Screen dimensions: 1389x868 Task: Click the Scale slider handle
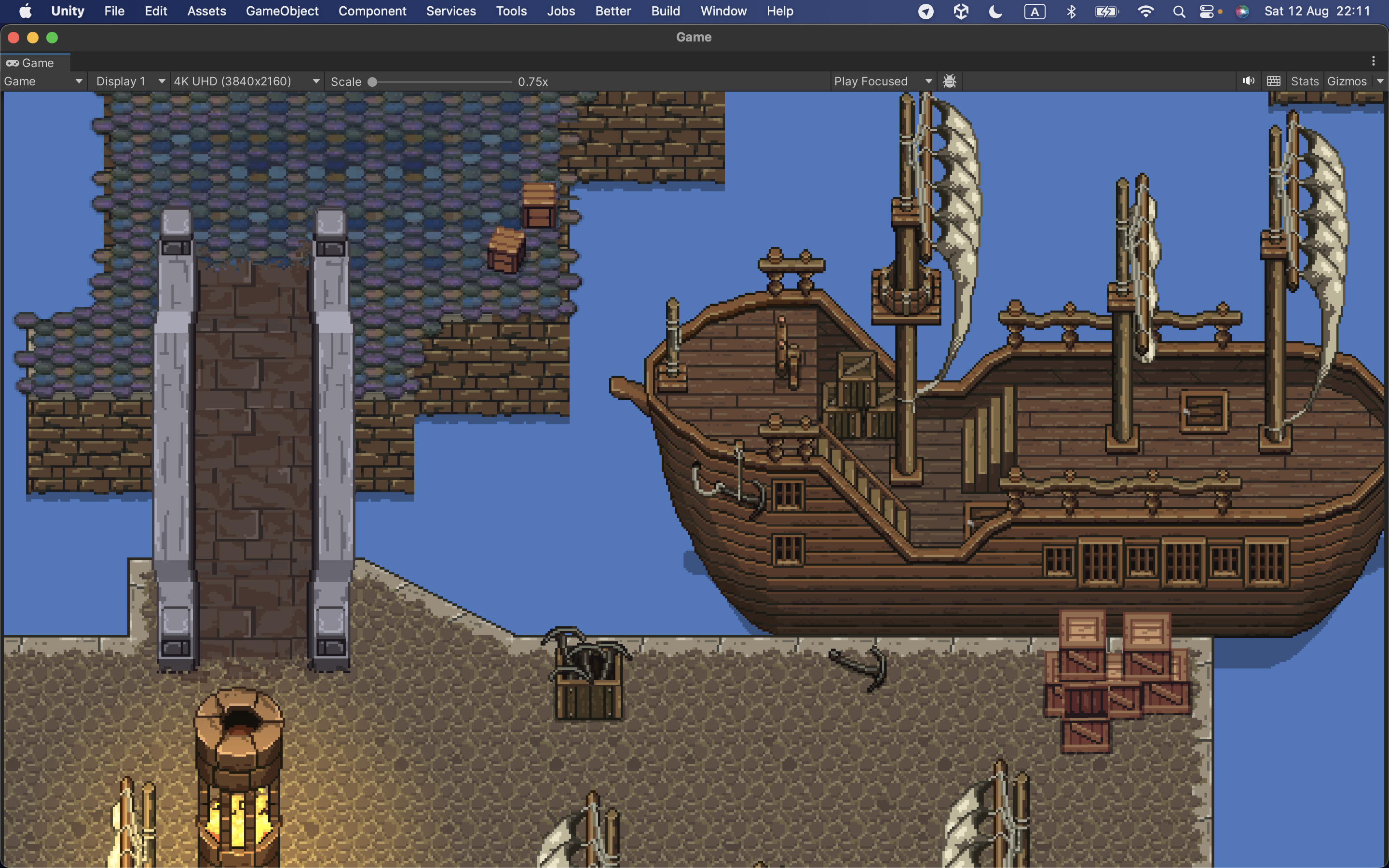click(x=372, y=81)
